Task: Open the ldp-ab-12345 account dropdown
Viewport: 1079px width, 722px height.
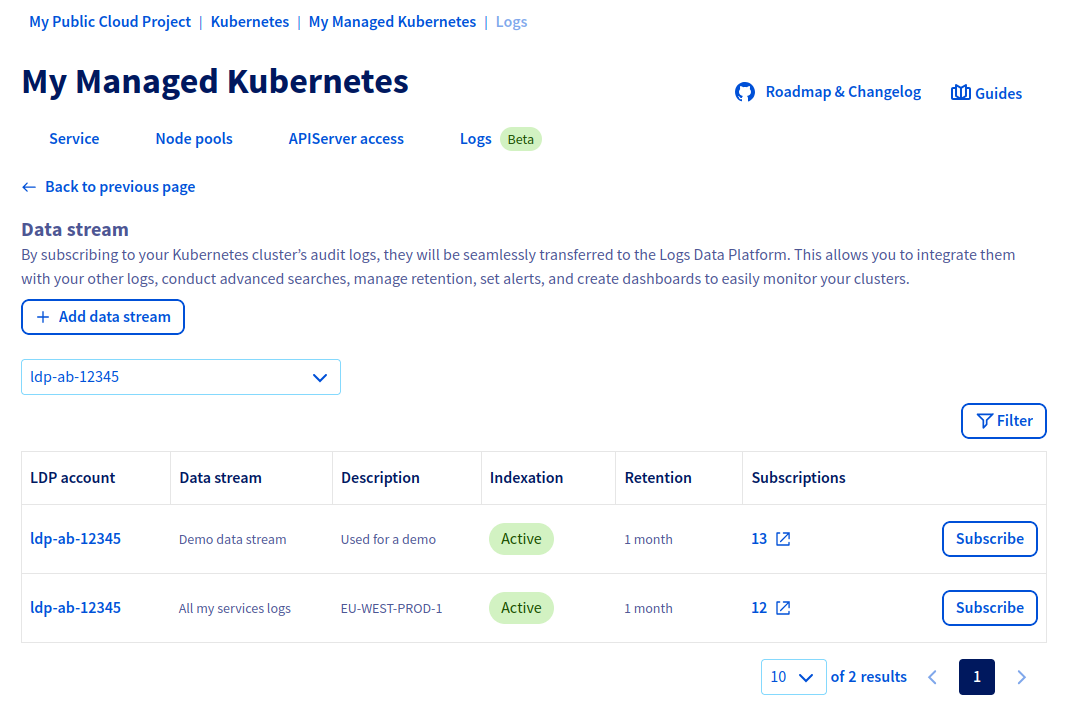Action: click(x=180, y=377)
